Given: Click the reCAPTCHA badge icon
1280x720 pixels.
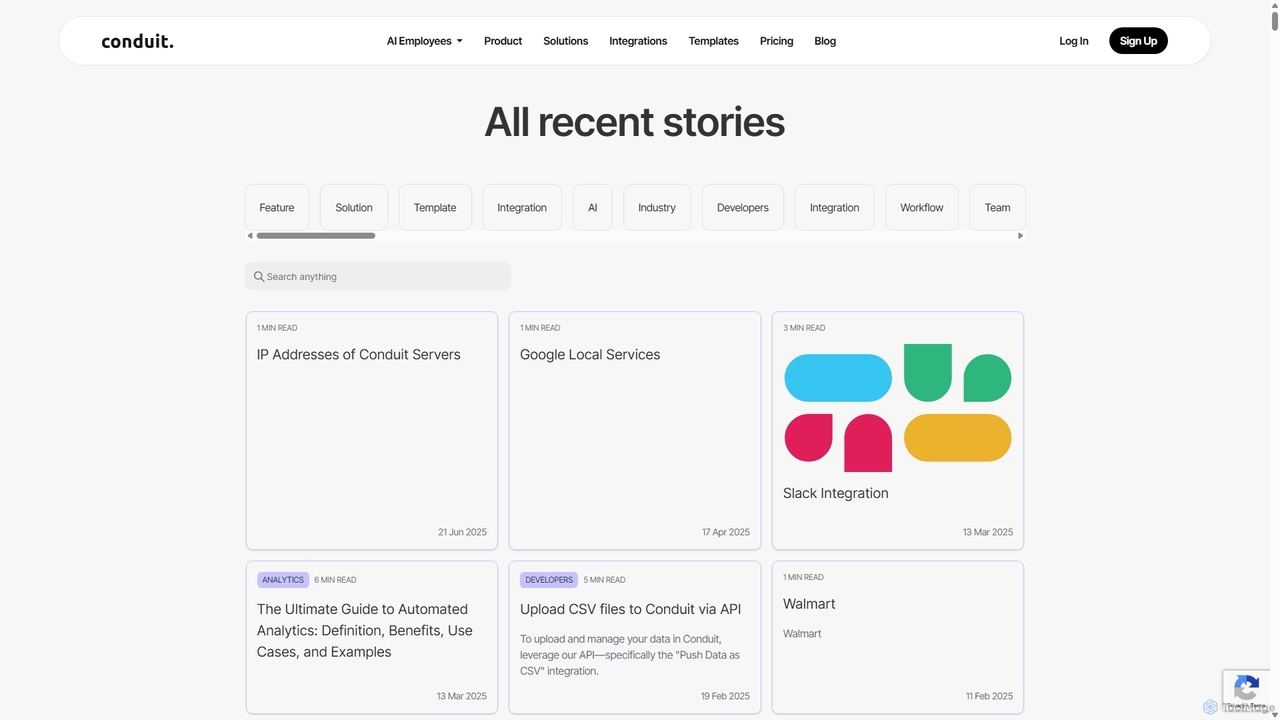Looking at the screenshot, I should coord(1246,688).
